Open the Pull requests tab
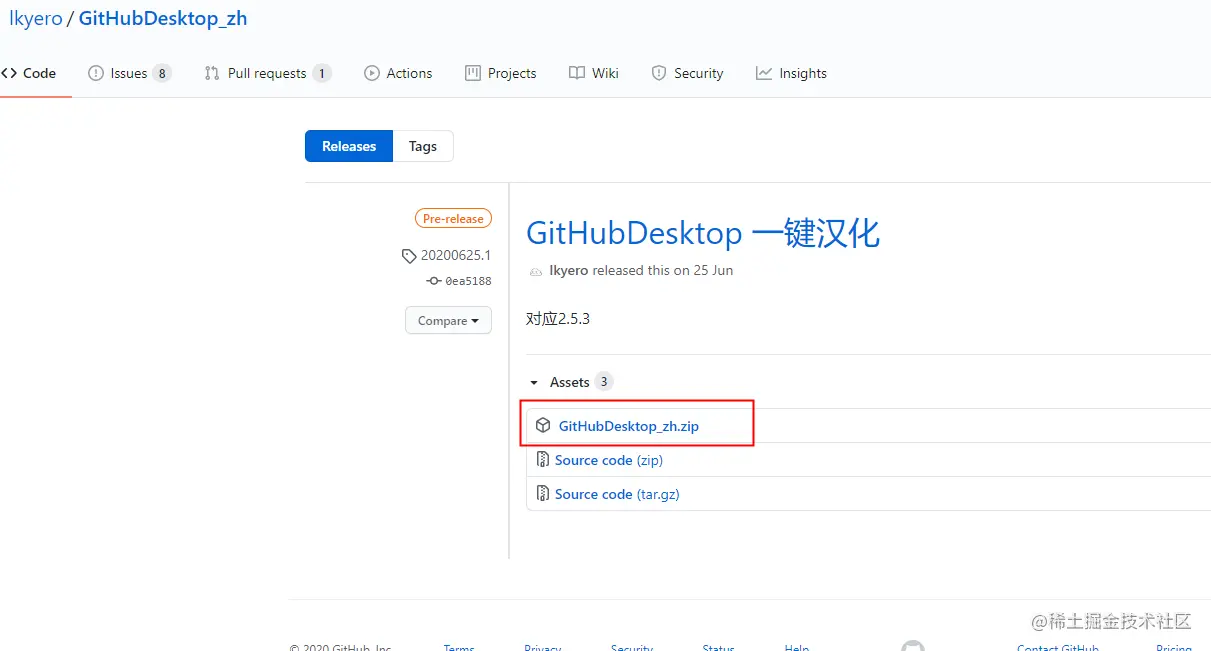 tap(267, 73)
